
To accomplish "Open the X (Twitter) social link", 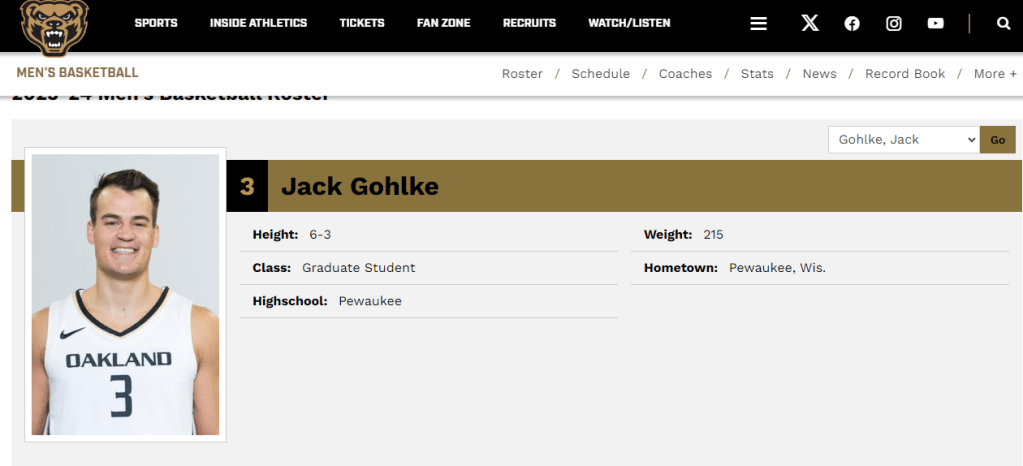I will click(x=810, y=24).
